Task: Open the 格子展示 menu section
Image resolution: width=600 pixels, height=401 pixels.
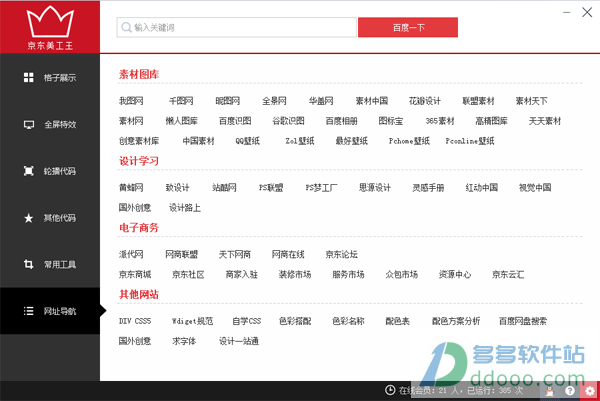Action: (x=50, y=78)
